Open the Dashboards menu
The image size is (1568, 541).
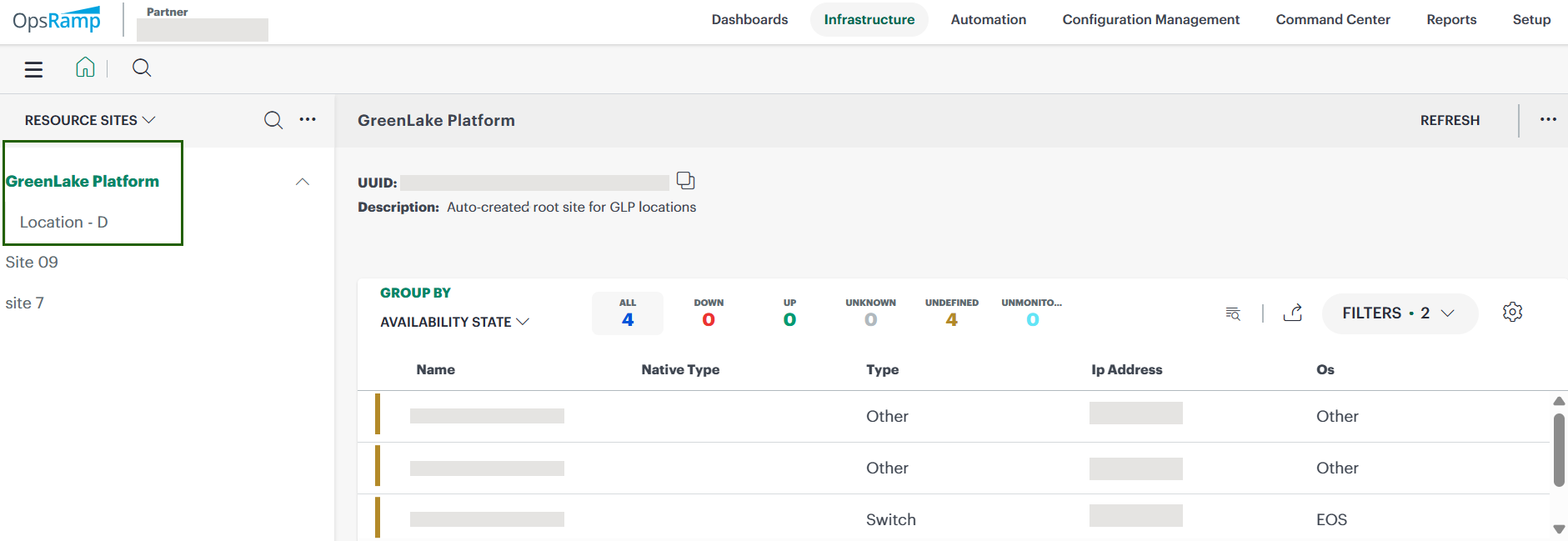pos(749,19)
